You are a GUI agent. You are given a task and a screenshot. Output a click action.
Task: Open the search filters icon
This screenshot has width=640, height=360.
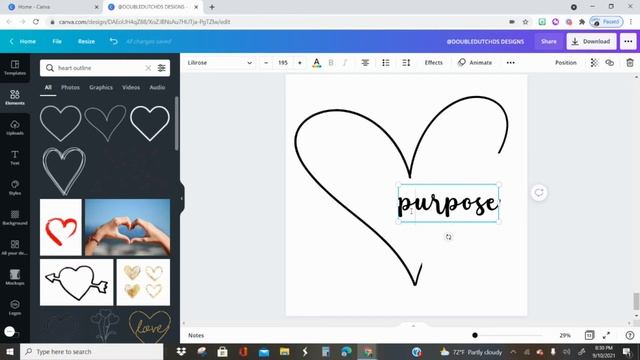pyautogui.click(x=162, y=68)
